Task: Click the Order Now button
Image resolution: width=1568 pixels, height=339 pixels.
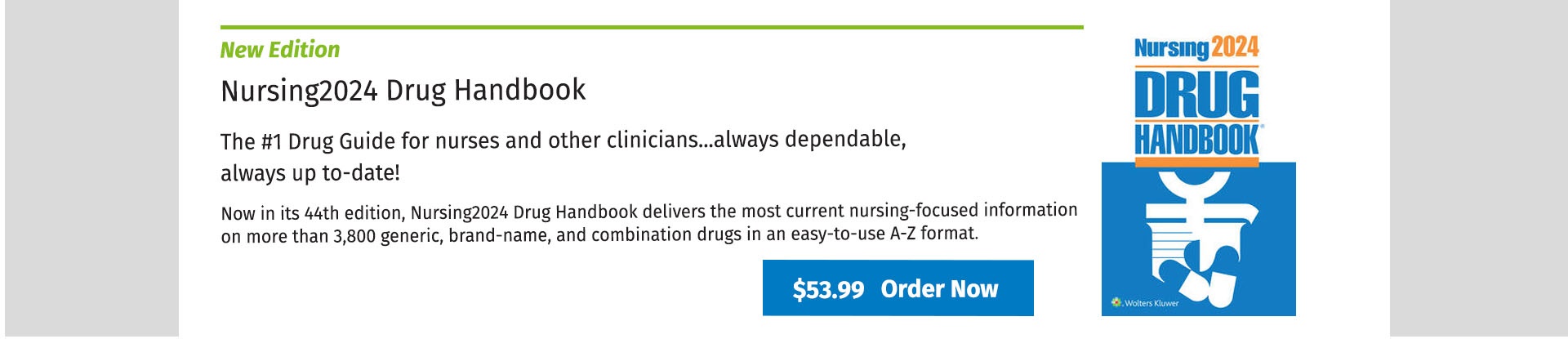Action: (x=898, y=288)
